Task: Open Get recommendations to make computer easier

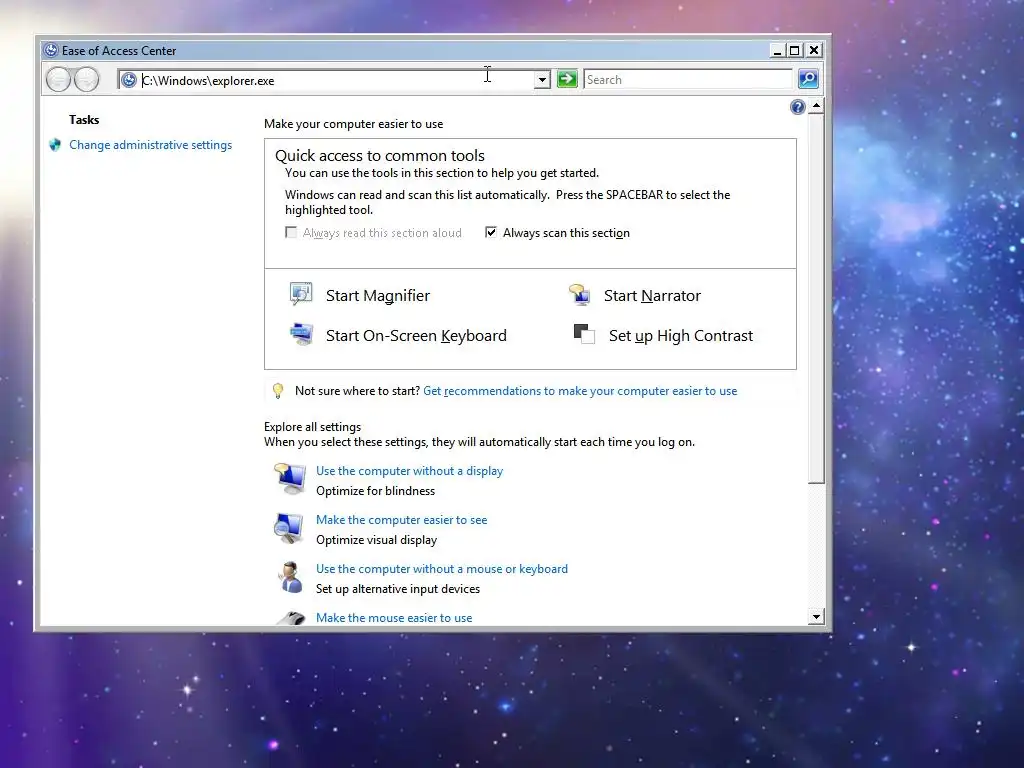Action: (x=580, y=391)
